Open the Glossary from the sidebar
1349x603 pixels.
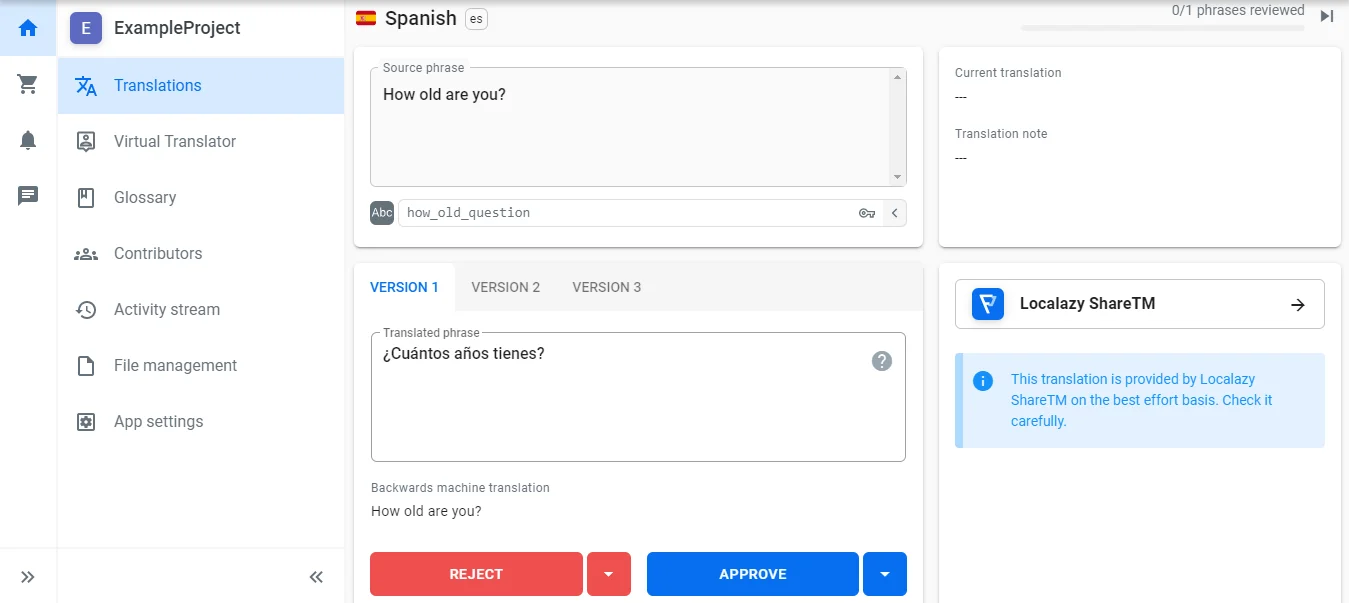click(x=147, y=197)
